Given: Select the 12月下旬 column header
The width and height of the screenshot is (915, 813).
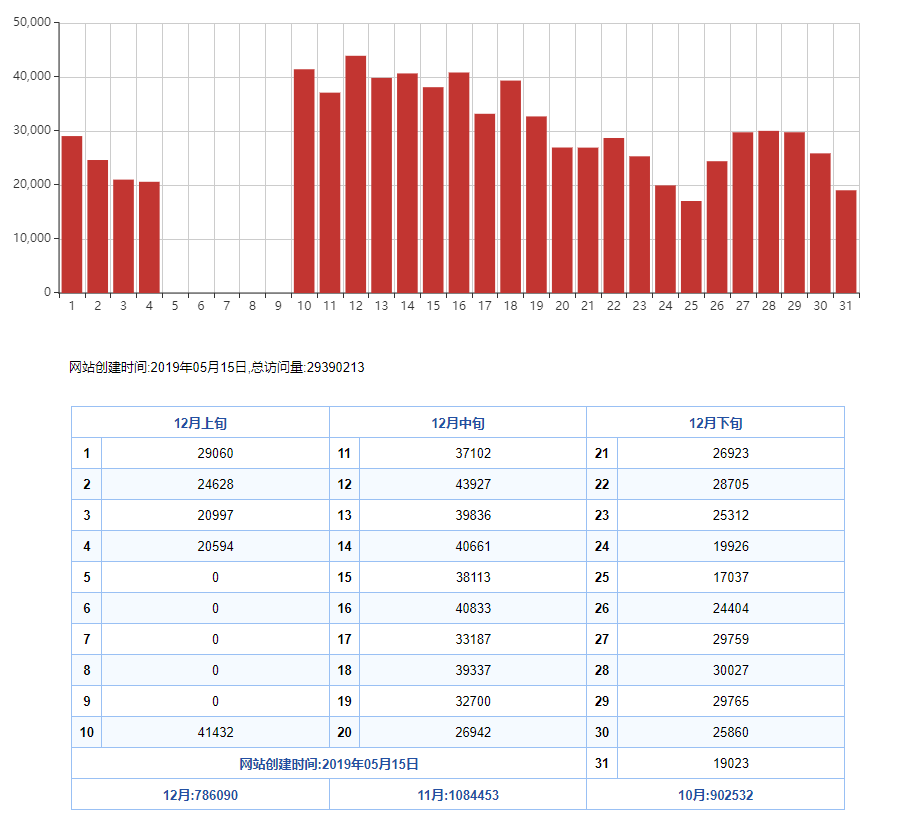Looking at the screenshot, I should (715, 423).
